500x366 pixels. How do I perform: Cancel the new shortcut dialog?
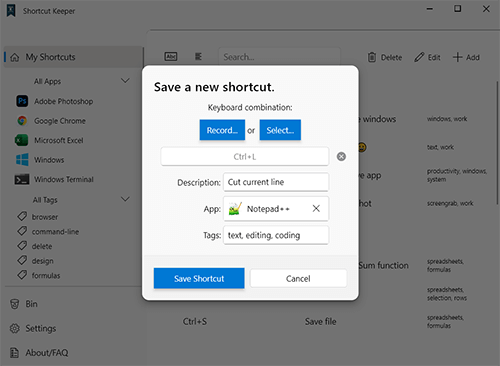[x=298, y=278]
